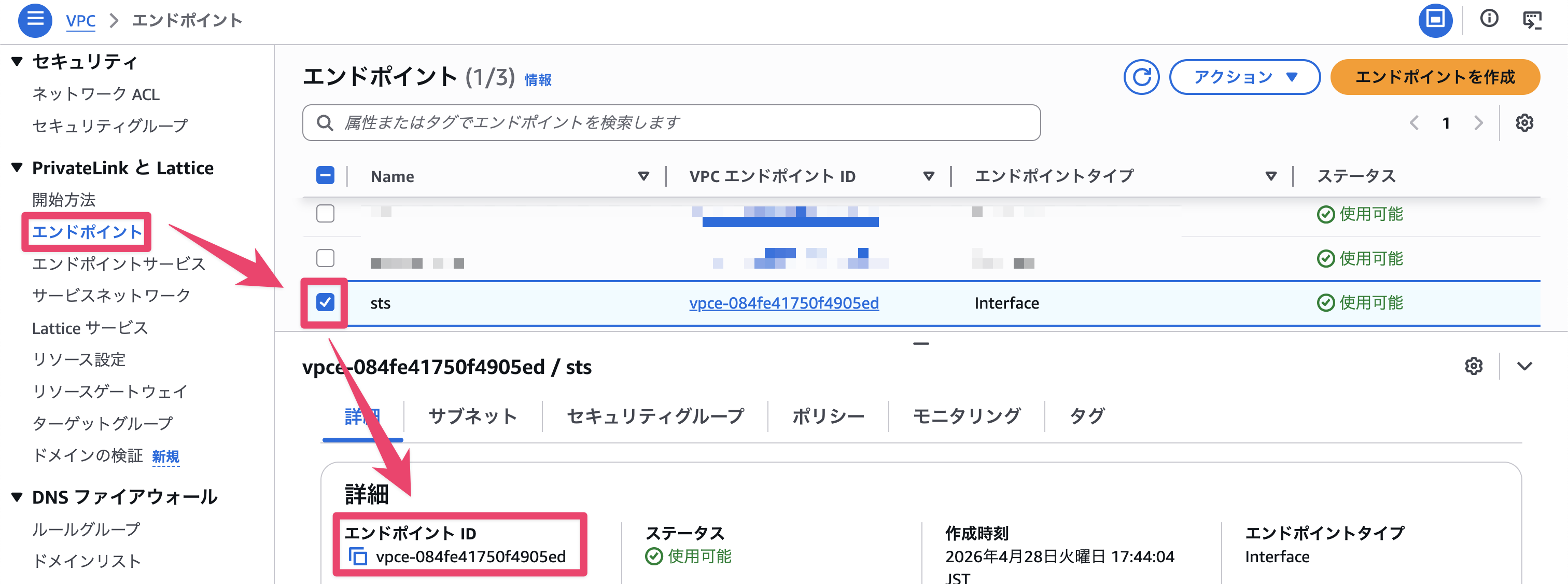
Task: Click the endpoint search input field
Action: 669,122
